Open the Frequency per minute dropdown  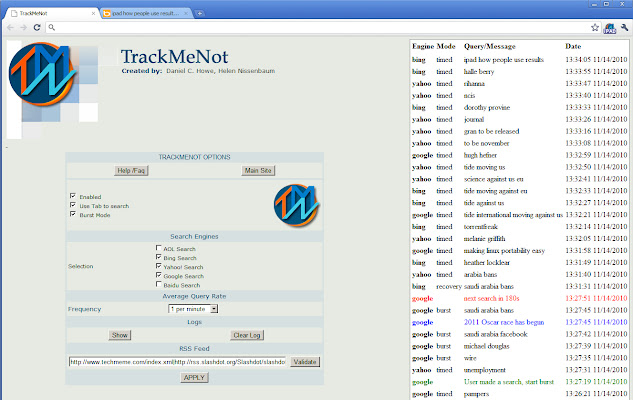tap(193, 309)
